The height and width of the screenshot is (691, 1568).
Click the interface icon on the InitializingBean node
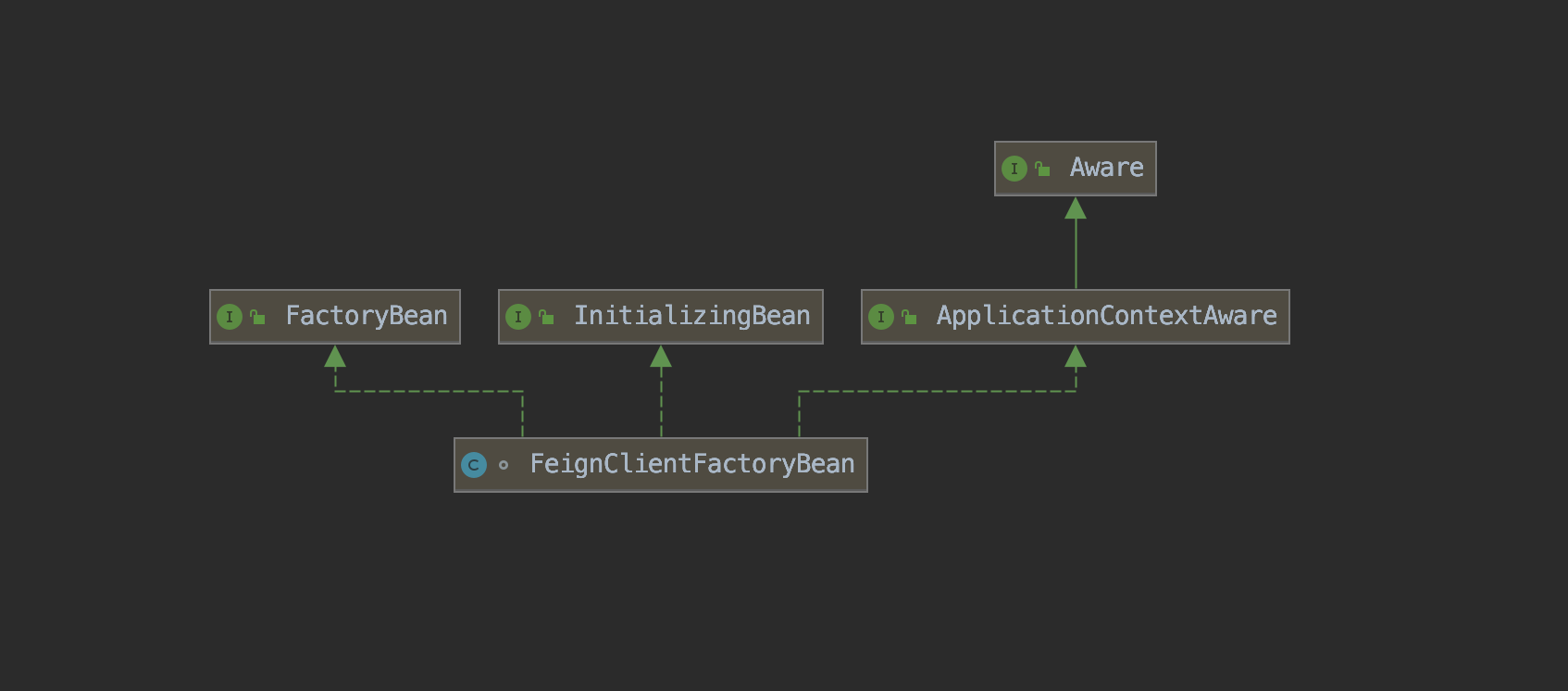pos(518,317)
